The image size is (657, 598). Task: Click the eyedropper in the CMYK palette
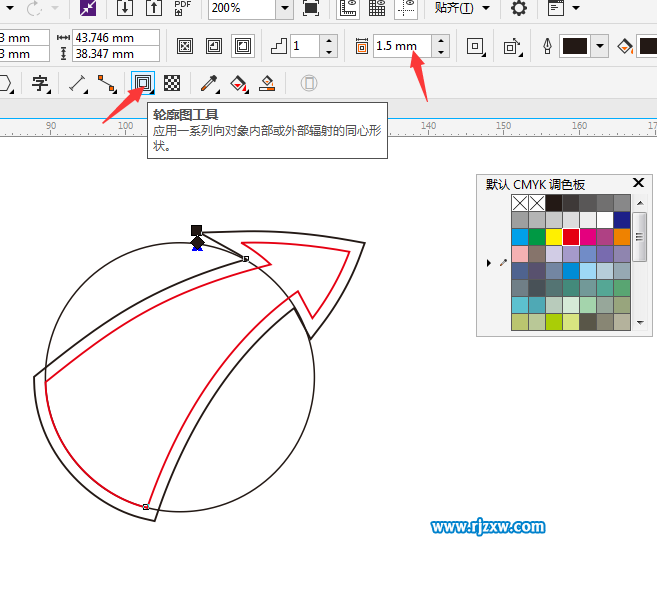coord(503,263)
